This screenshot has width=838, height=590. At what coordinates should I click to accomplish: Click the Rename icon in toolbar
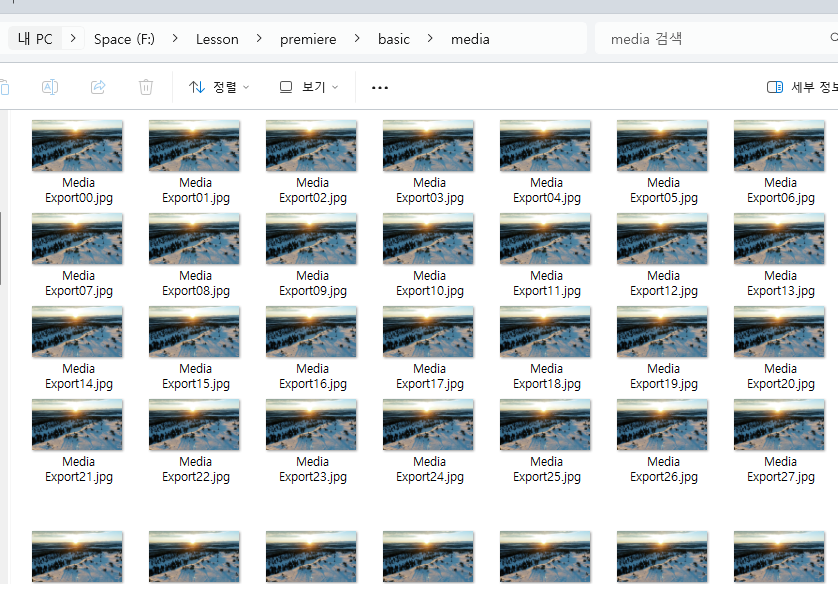click(49, 87)
